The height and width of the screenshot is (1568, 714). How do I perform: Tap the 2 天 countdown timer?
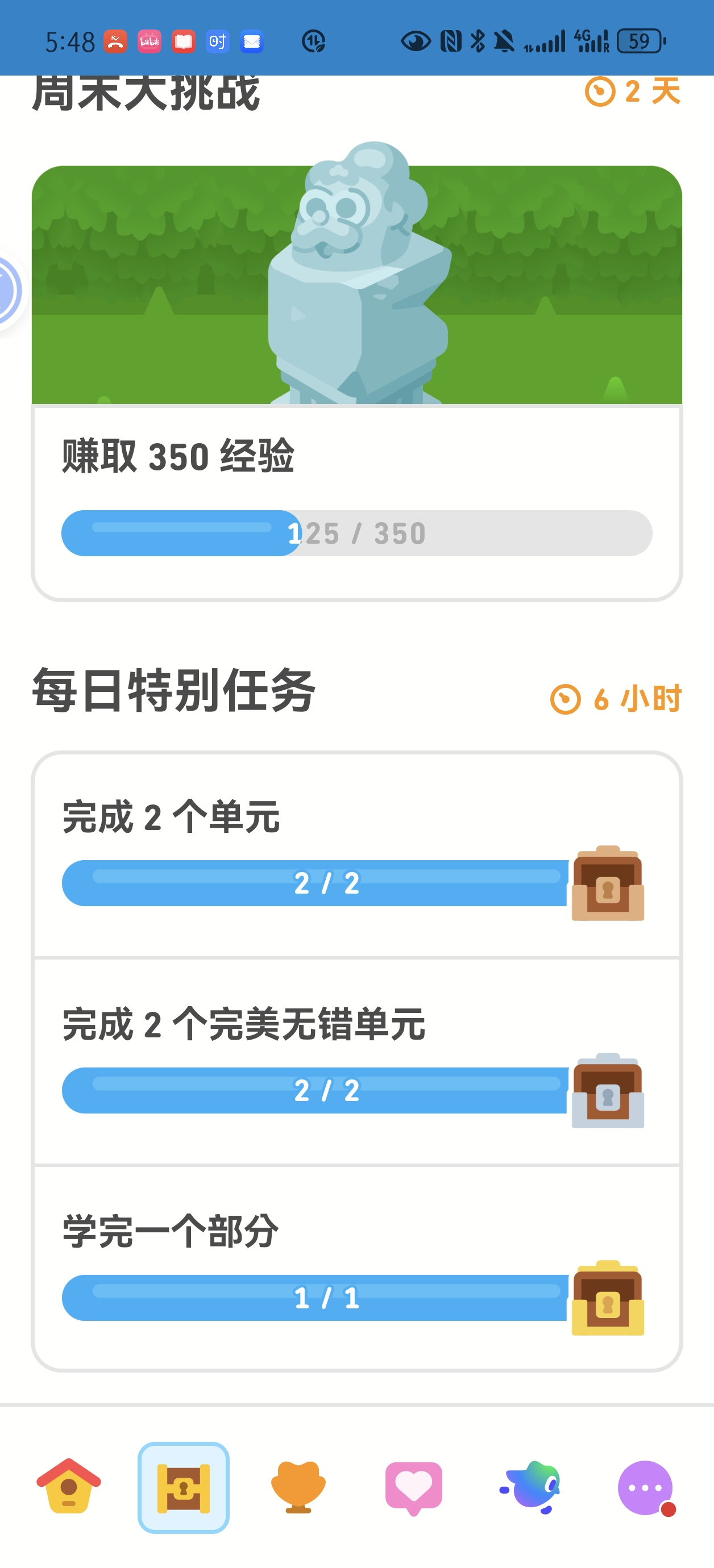pyautogui.click(x=632, y=91)
